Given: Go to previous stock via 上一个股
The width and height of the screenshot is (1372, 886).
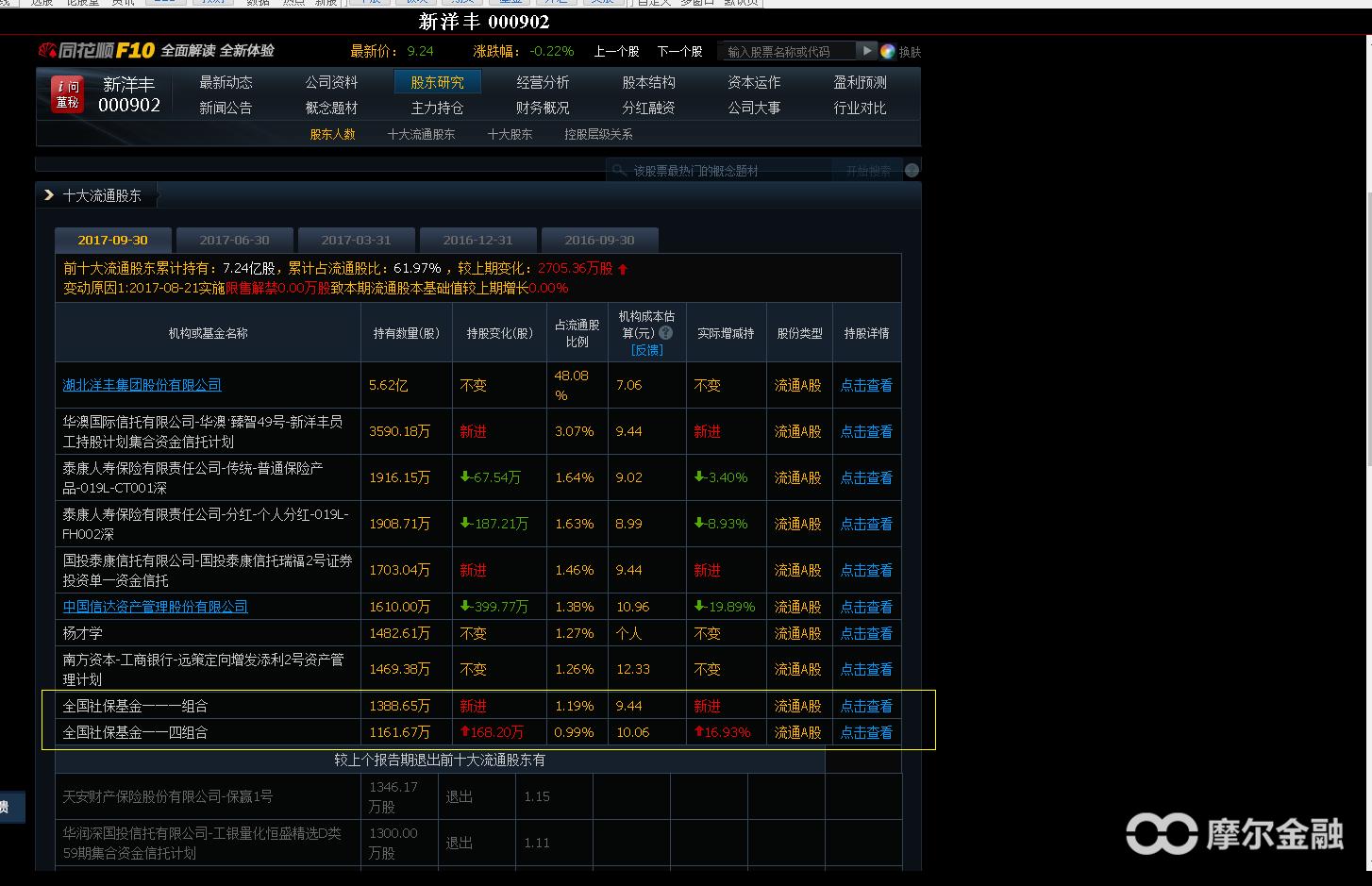Looking at the screenshot, I should click(616, 52).
